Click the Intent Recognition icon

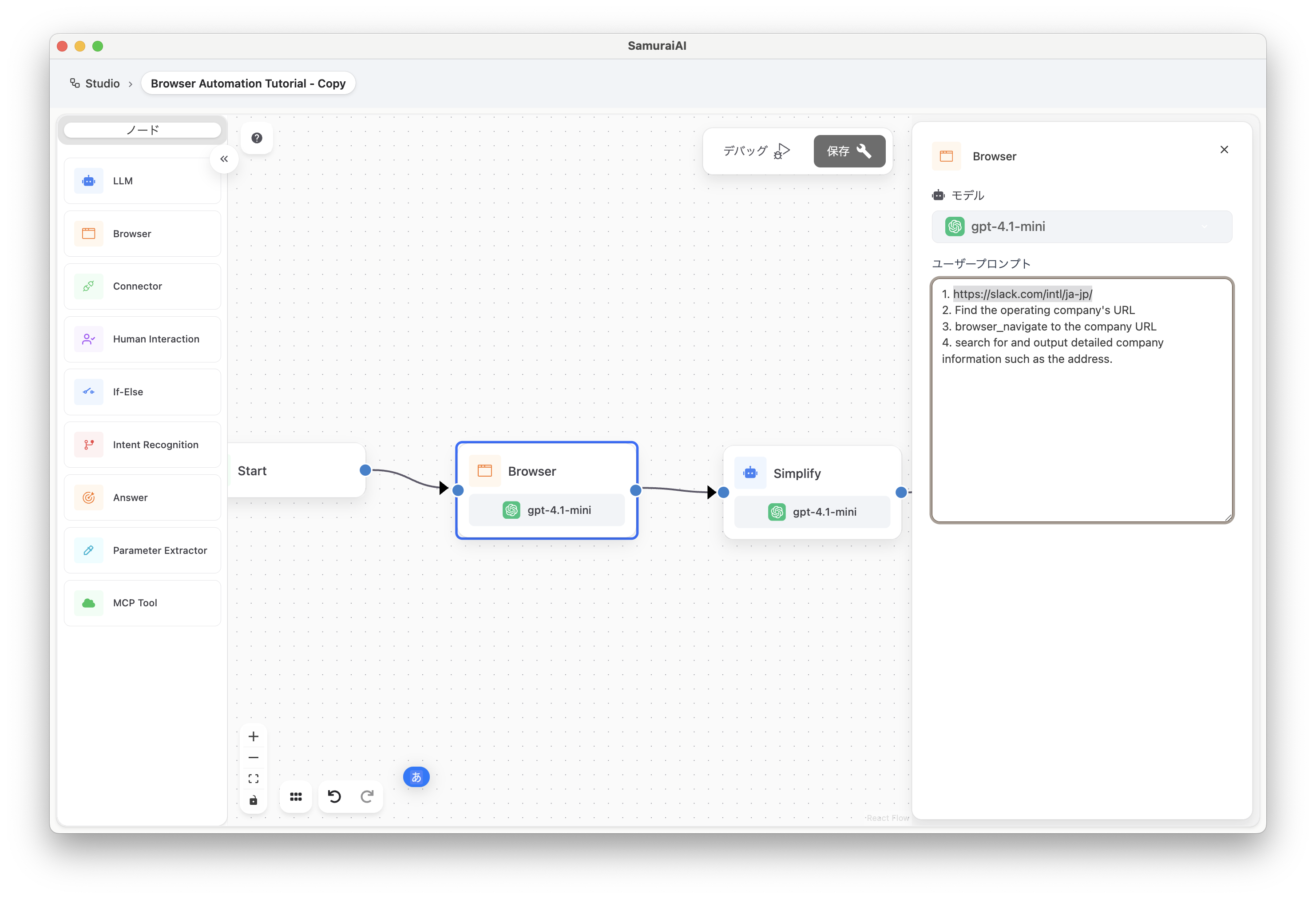(x=88, y=445)
